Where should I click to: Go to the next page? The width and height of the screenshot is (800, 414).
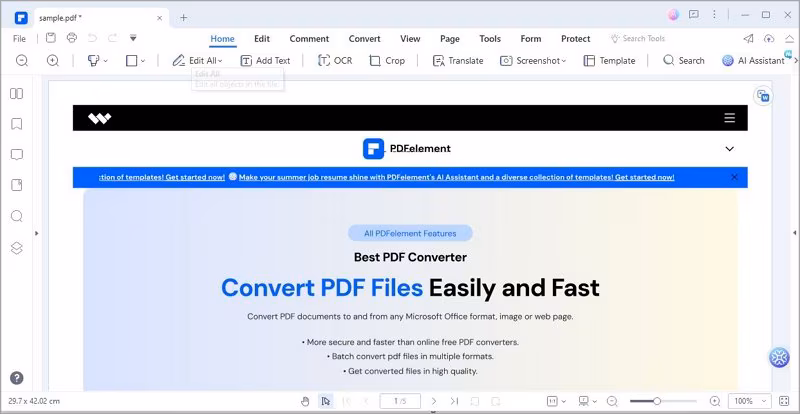point(434,401)
